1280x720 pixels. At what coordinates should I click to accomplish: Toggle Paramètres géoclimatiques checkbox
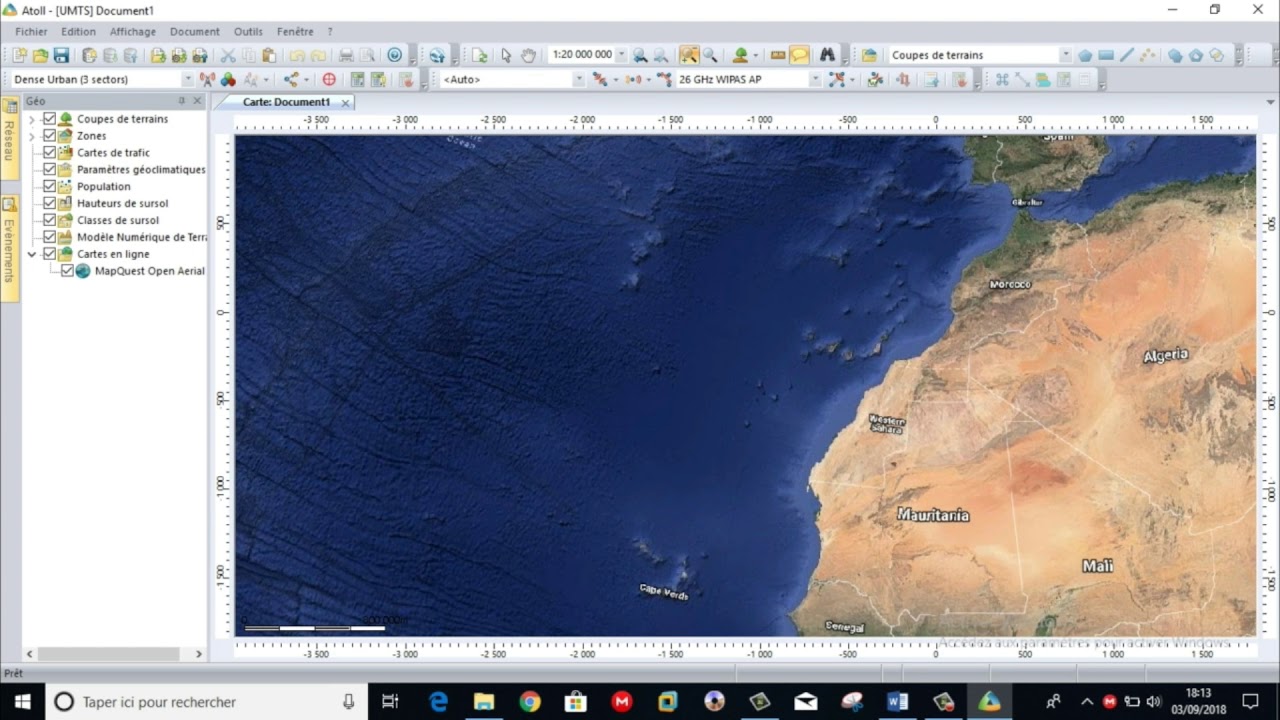(49, 170)
